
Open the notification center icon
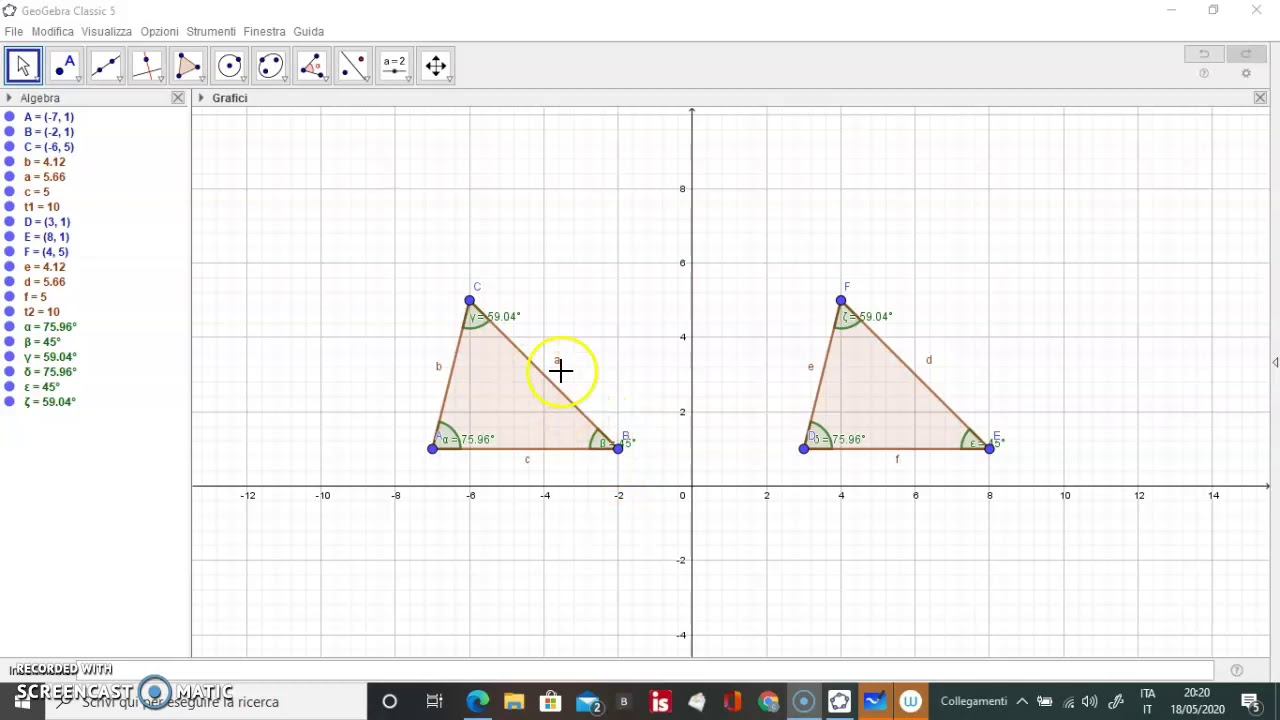click(x=1250, y=702)
